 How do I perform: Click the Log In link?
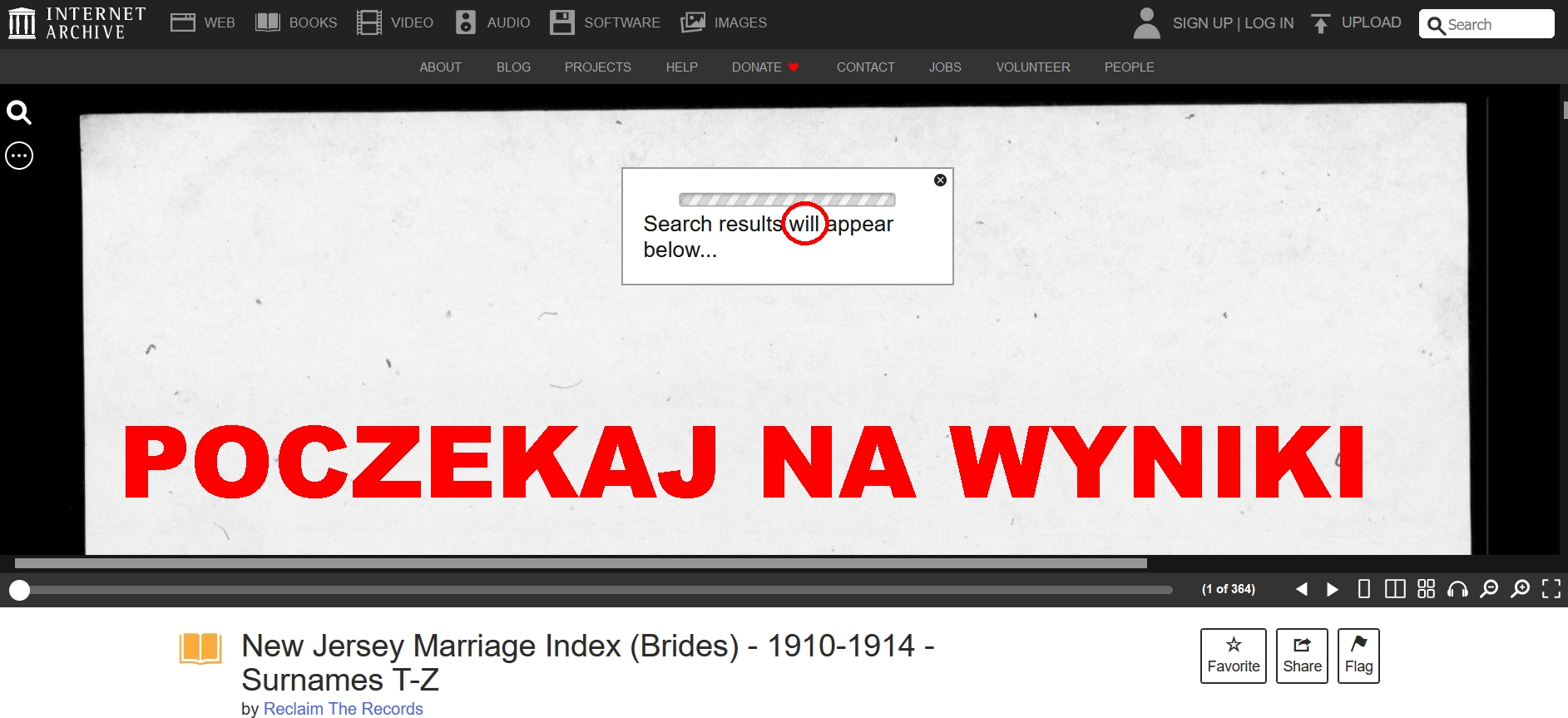click(1269, 23)
